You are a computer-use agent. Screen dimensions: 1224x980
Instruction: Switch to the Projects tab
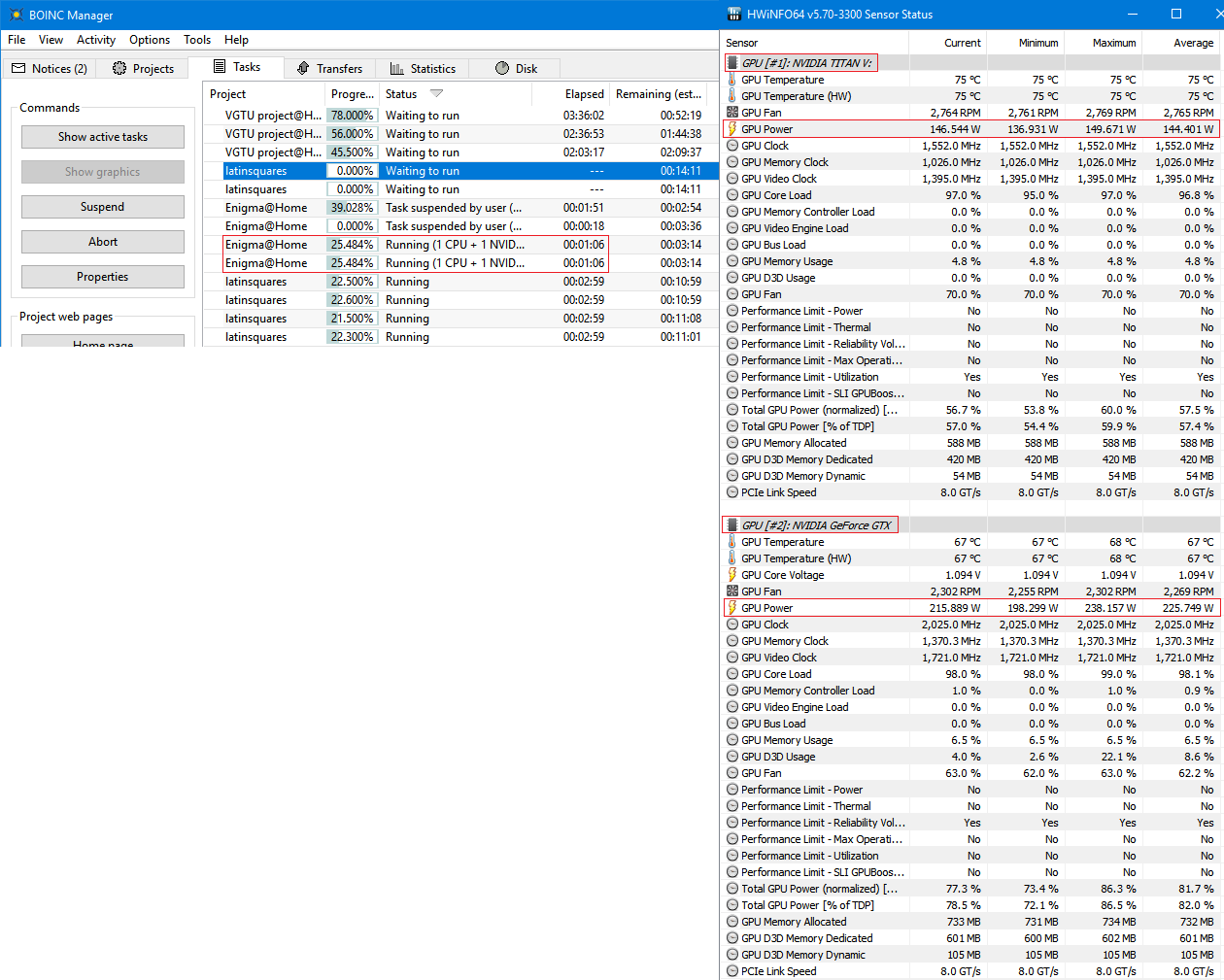coord(143,68)
